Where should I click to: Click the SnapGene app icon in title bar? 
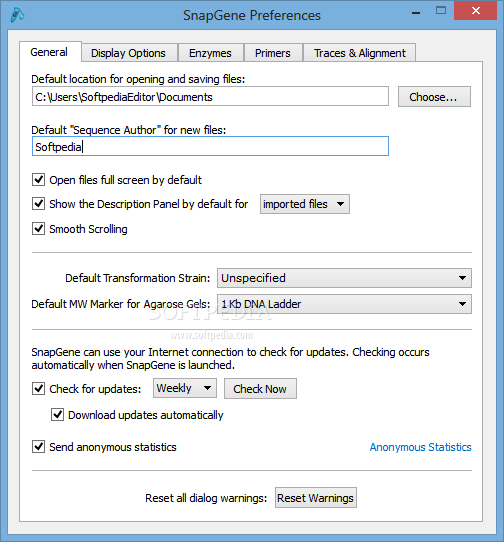(x=17, y=15)
